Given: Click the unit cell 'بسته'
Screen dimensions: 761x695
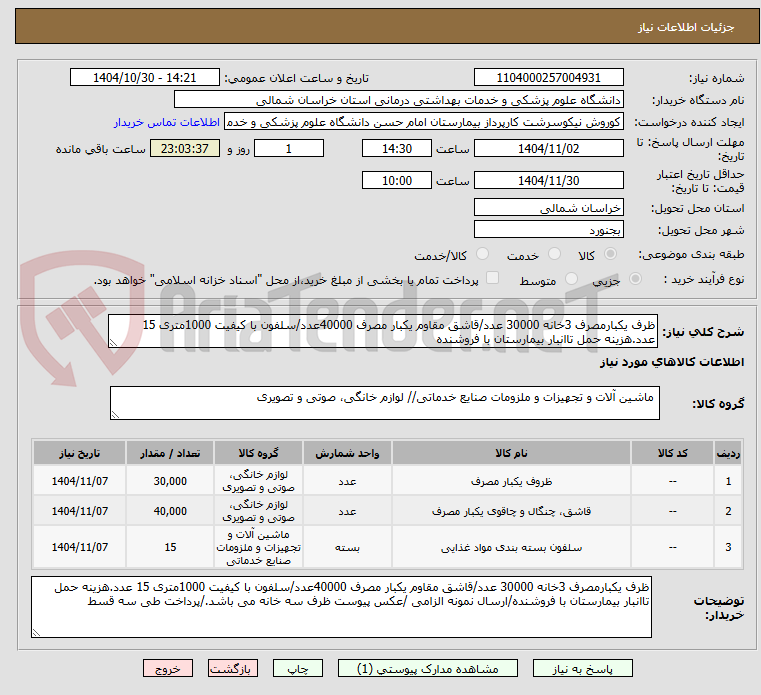Looking at the screenshot, I should [347, 547].
